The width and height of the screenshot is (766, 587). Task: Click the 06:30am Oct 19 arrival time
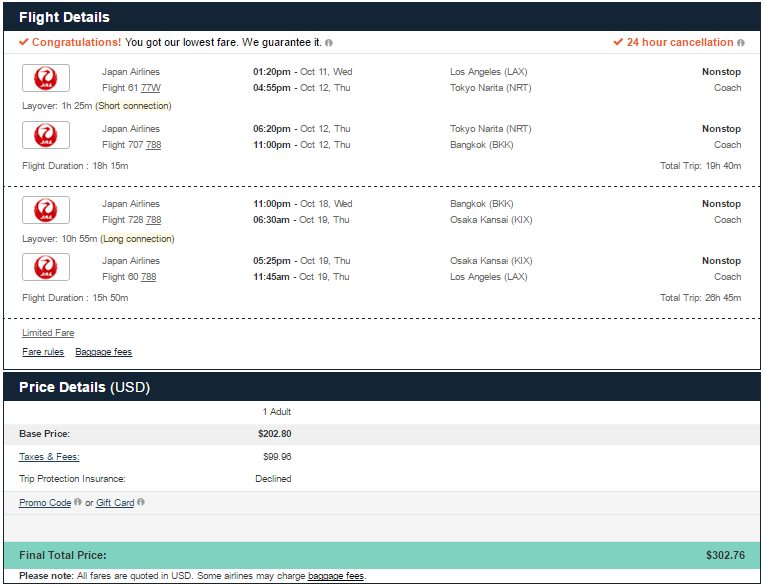click(x=301, y=220)
